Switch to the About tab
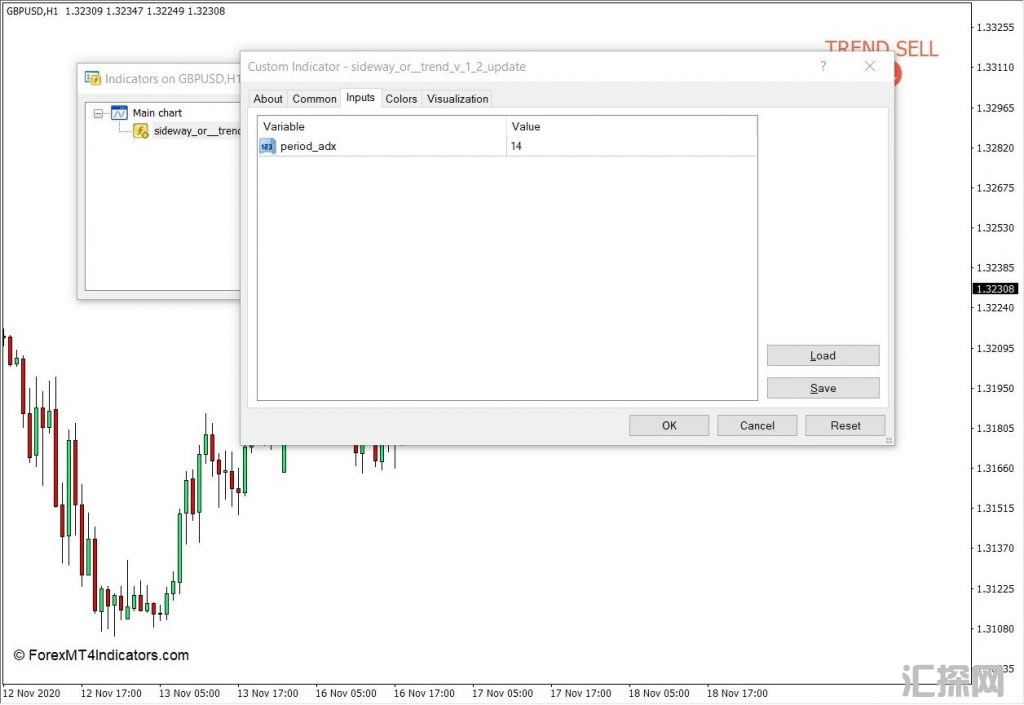Image resolution: width=1024 pixels, height=705 pixels. point(268,99)
